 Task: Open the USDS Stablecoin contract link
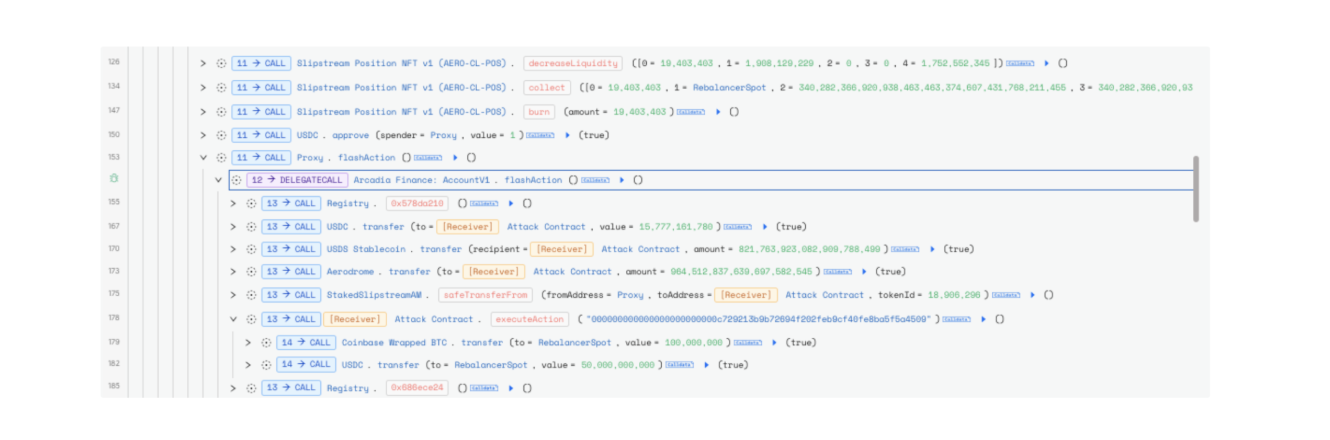pyautogui.click(x=365, y=249)
